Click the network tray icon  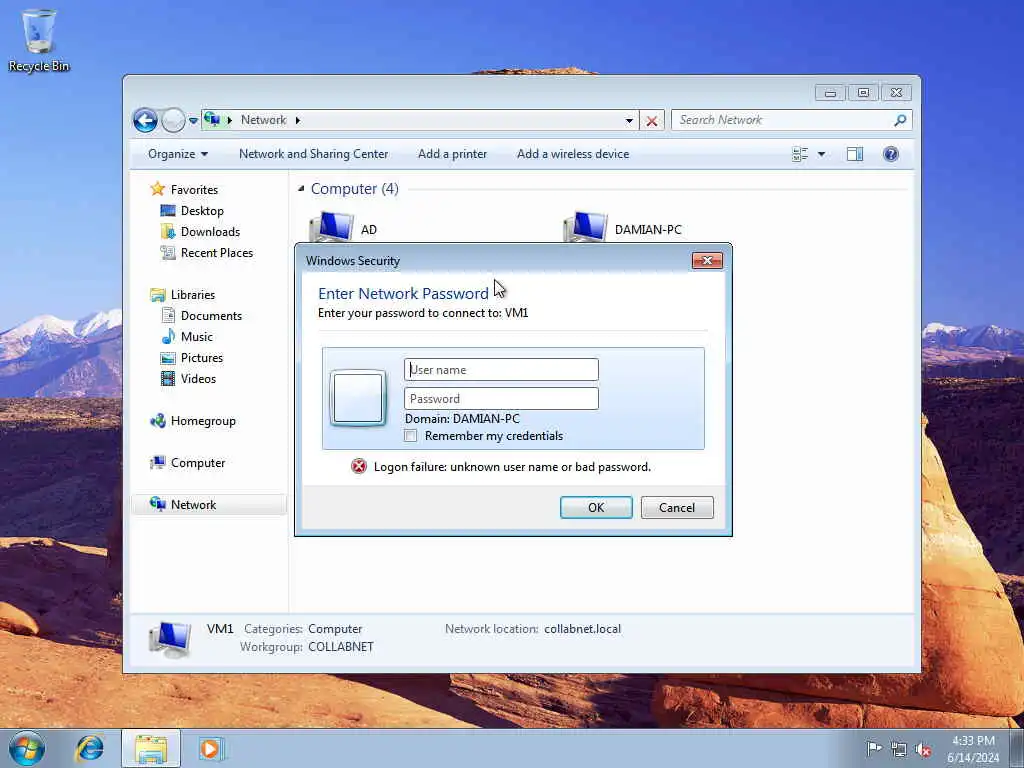(899, 750)
